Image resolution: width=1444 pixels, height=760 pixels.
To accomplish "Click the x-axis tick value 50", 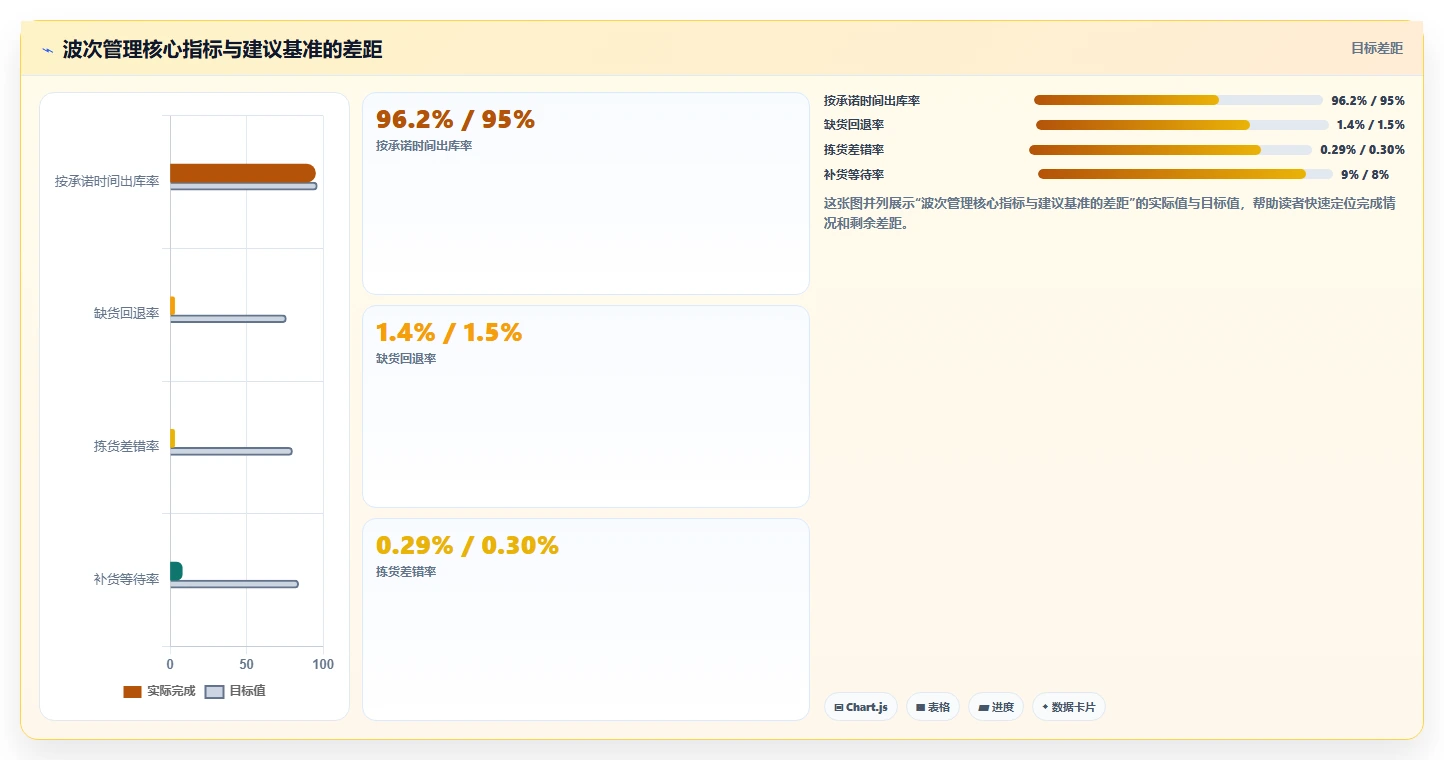I will click(x=246, y=664).
